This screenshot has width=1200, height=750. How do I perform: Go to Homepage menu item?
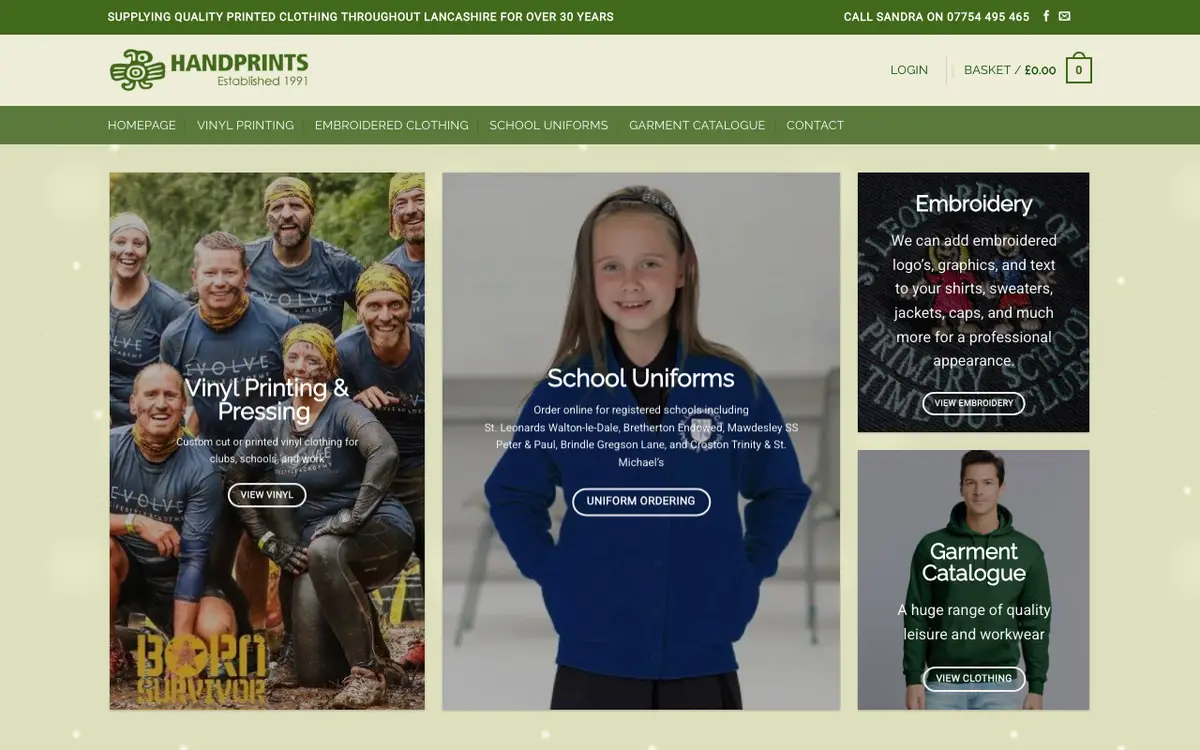coord(142,125)
